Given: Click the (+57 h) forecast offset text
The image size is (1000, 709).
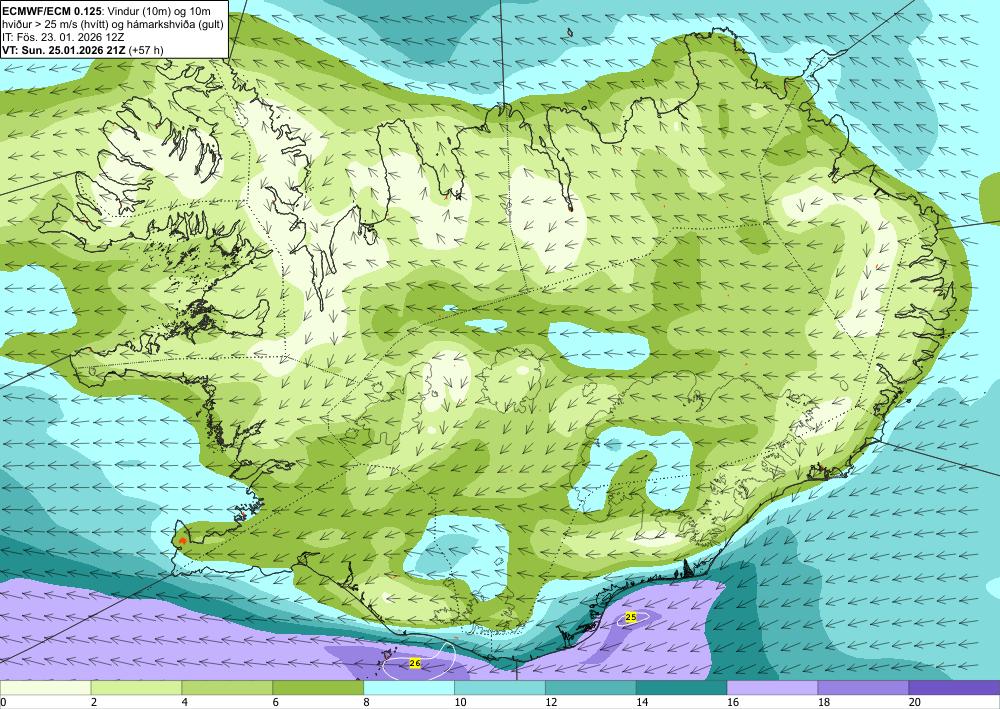Looking at the screenshot, I should point(146,50).
